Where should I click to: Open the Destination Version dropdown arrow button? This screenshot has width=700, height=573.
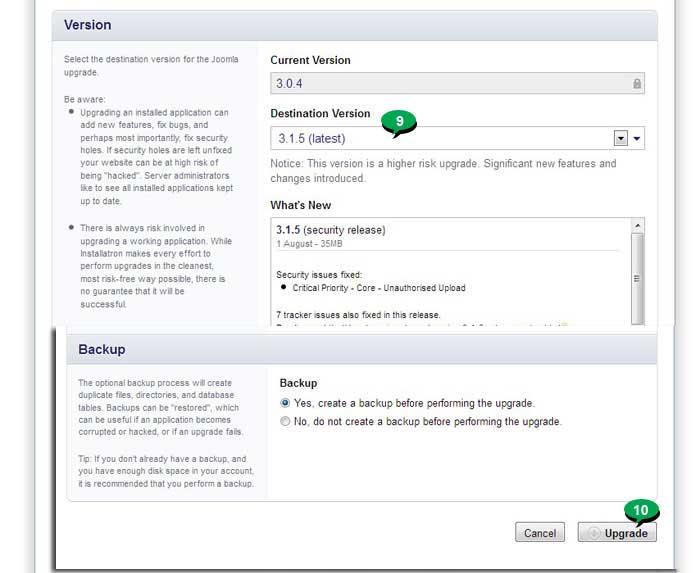pos(621,138)
